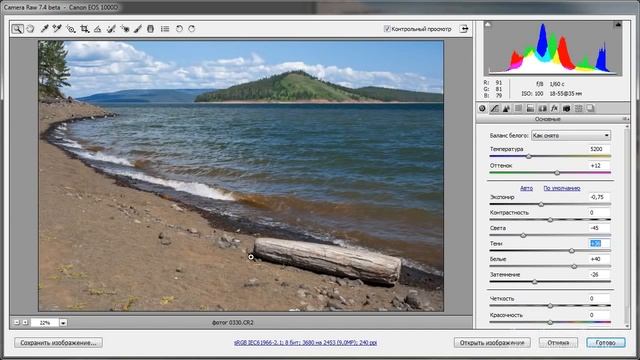Toggle shadow clipping warning on histogram
This screenshot has width=640, height=360.
click(488, 25)
